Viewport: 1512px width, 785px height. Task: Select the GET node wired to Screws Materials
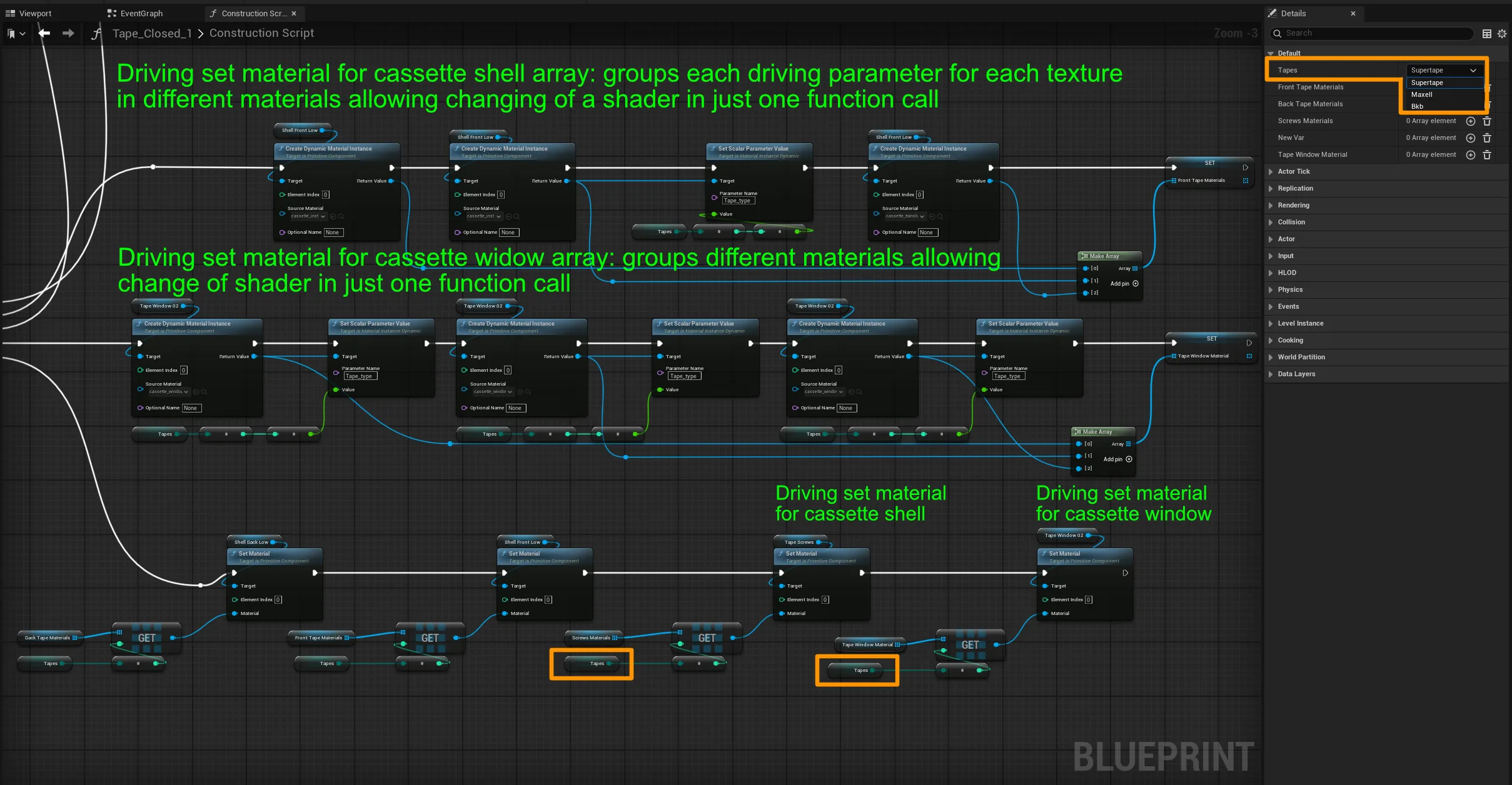[707, 638]
